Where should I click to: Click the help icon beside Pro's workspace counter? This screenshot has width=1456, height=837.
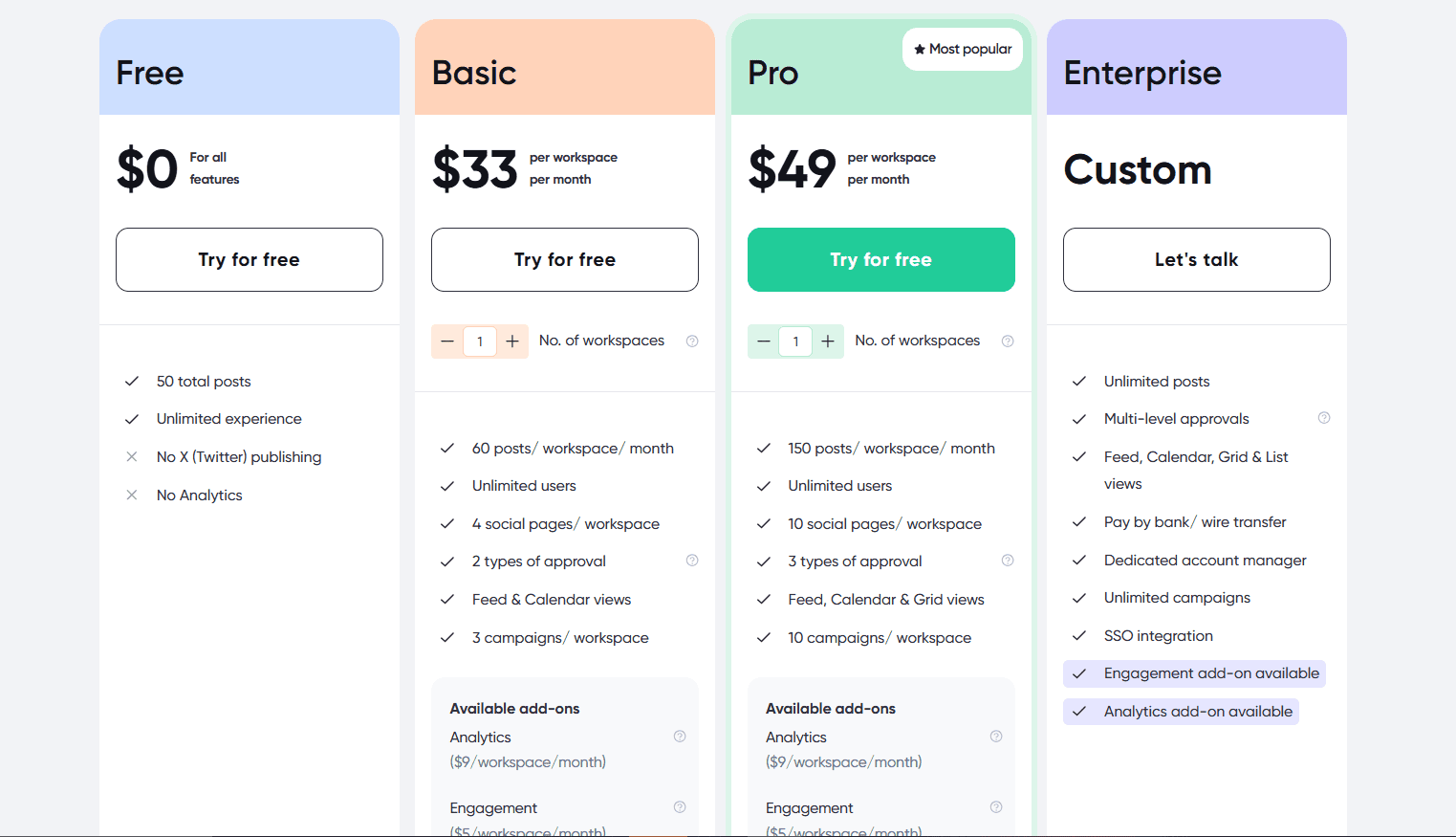[x=1008, y=340]
